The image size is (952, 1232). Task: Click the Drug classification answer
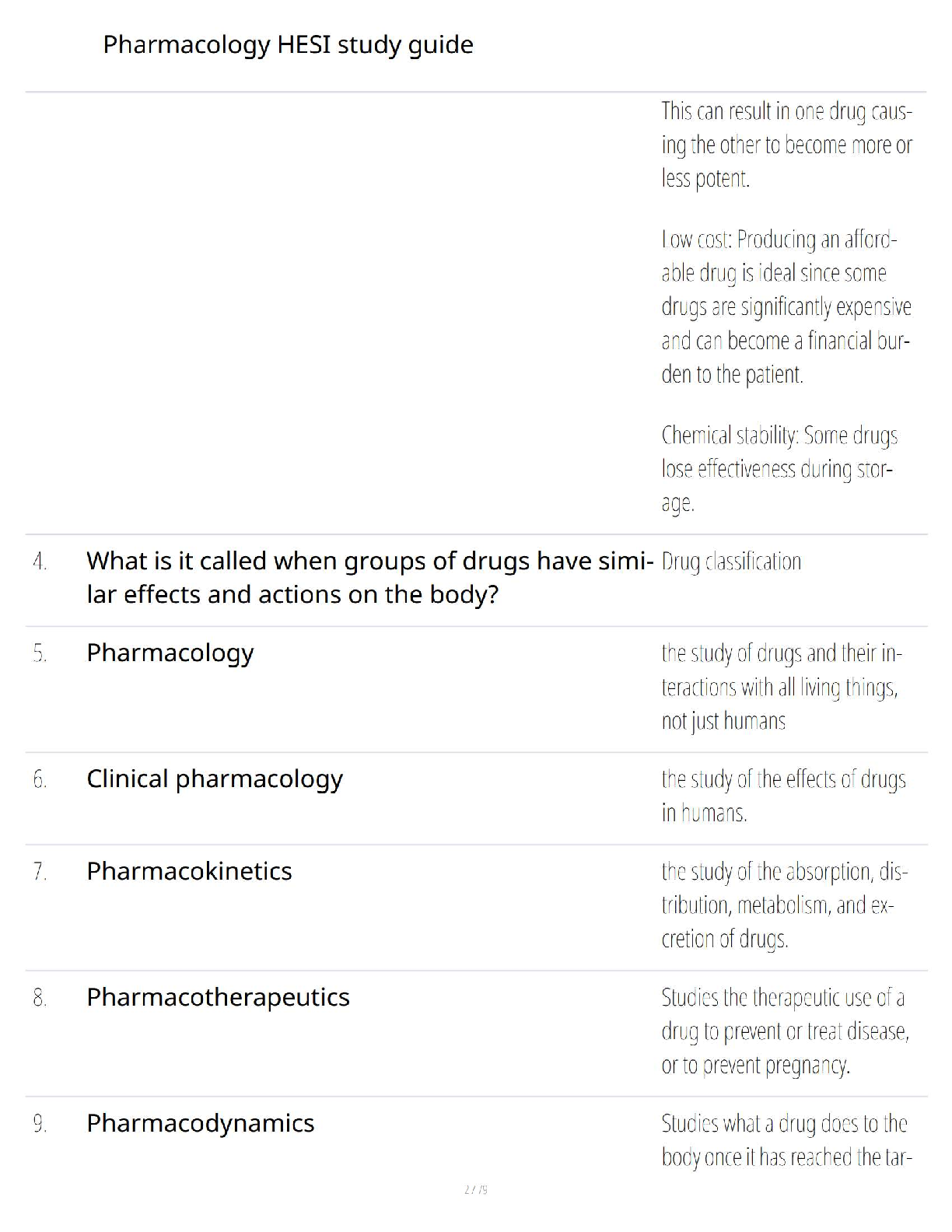tap(731, 562)
